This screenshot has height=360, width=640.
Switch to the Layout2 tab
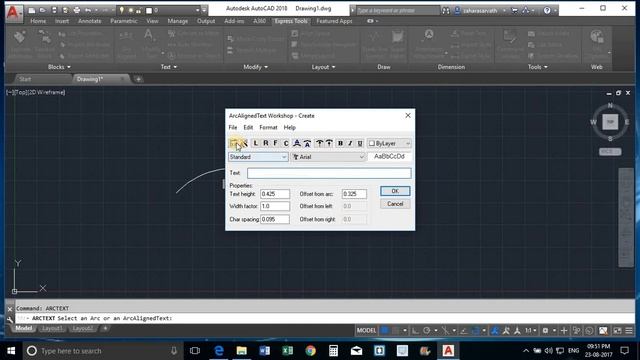(x=82, y=329)
